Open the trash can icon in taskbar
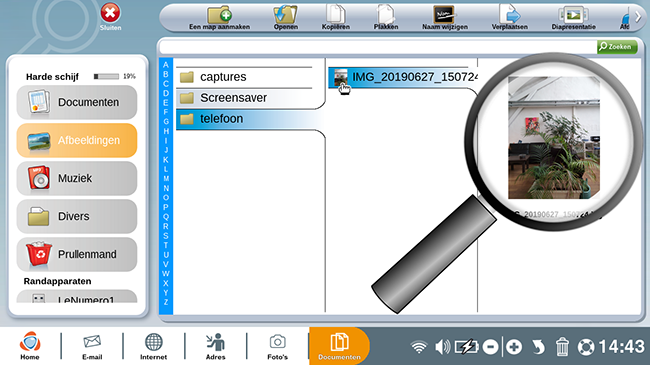650x365 pixels. point(562,347)
